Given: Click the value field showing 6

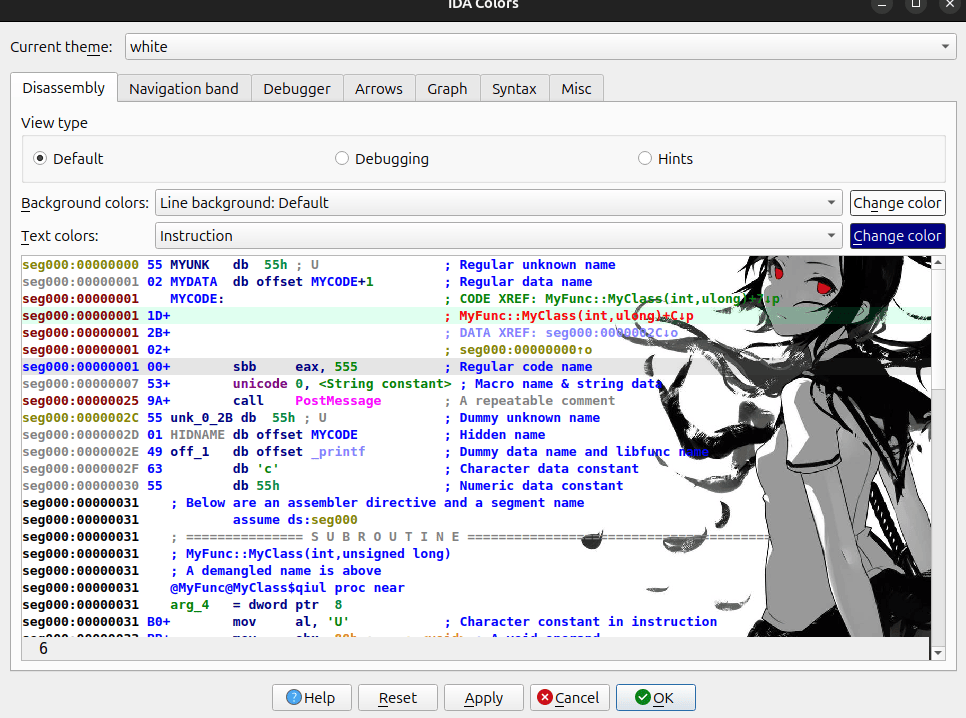Looking at the screenshot, I should click(43, 648).
